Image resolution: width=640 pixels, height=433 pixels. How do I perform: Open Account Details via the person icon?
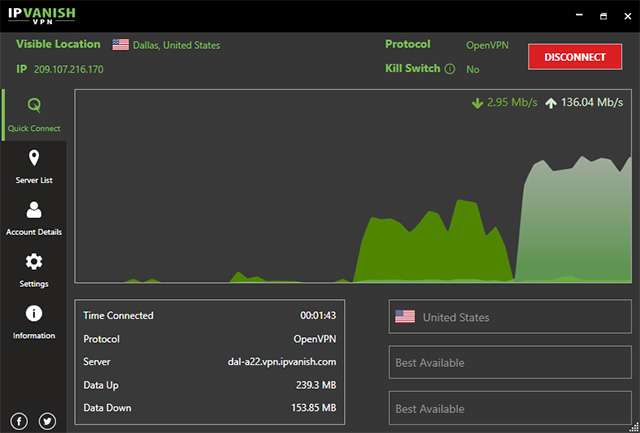[34, 210]
